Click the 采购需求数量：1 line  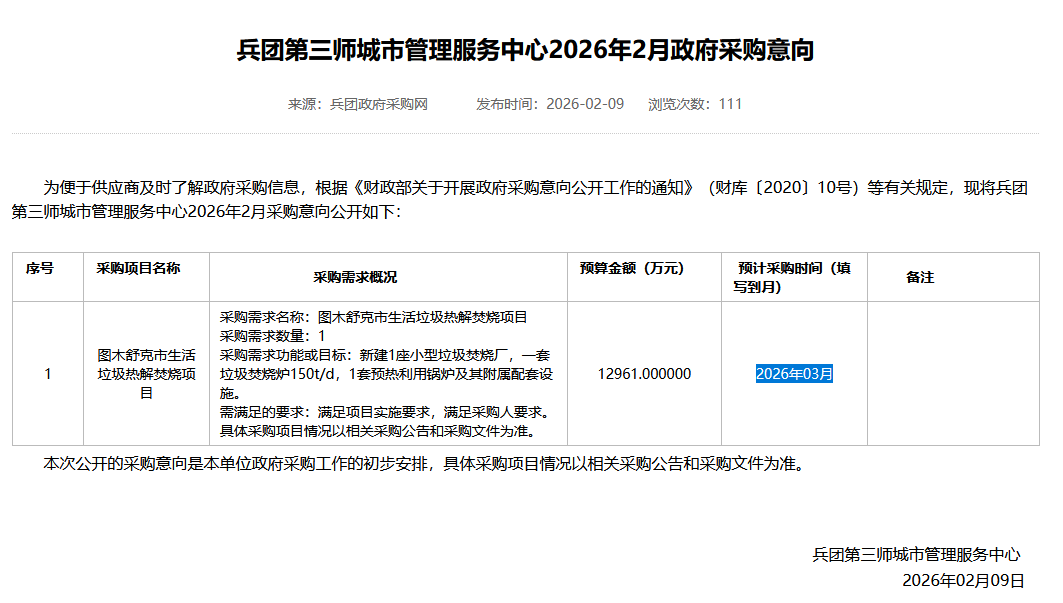point(272,336)
